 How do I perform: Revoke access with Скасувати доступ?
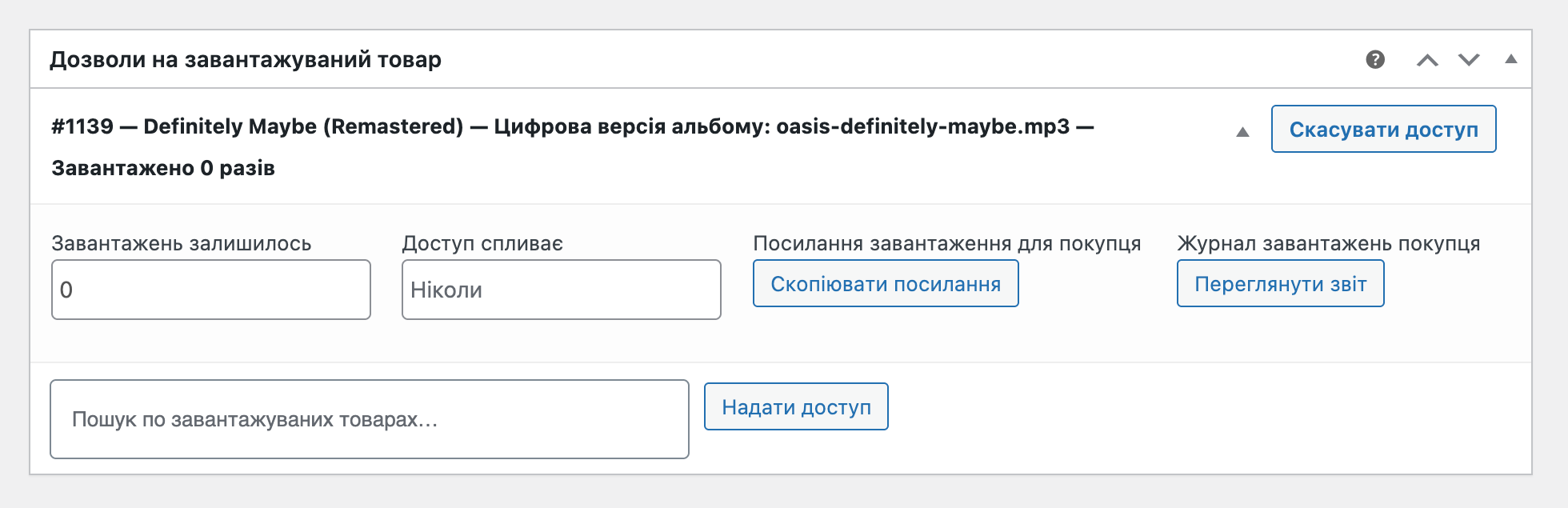click(x=1383, y=129)
